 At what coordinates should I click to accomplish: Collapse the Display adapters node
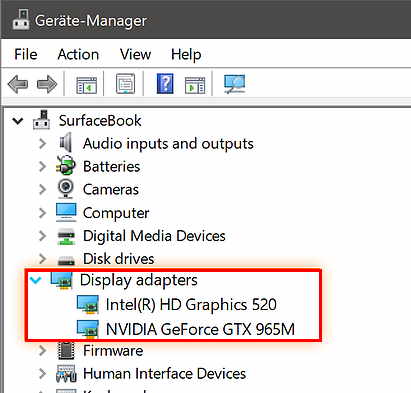tap(35, 280)
